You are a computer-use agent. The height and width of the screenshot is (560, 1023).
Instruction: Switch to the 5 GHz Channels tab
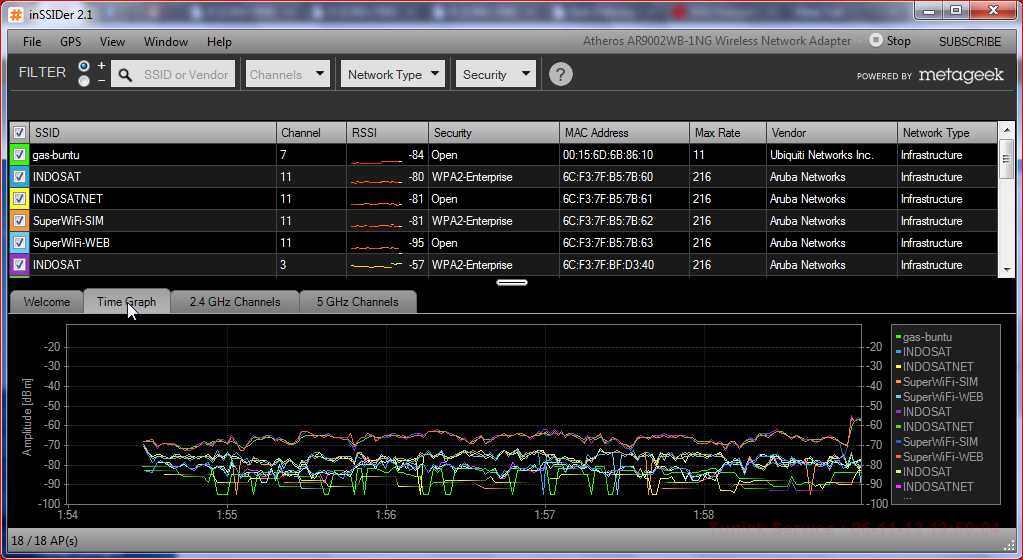pyautogui.click(x=358, y=302)
